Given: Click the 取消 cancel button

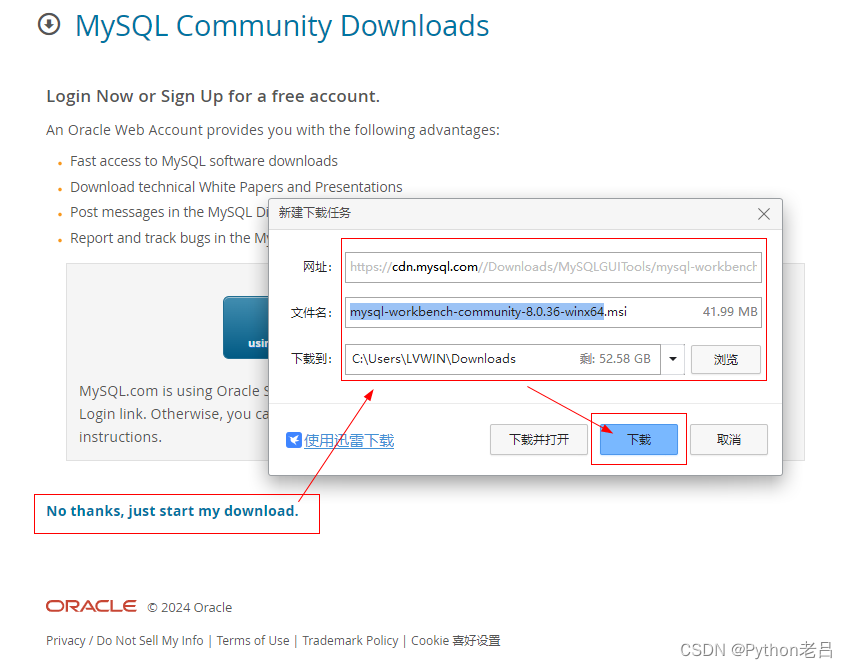Looking at the screenshot, I should (729, 439).
